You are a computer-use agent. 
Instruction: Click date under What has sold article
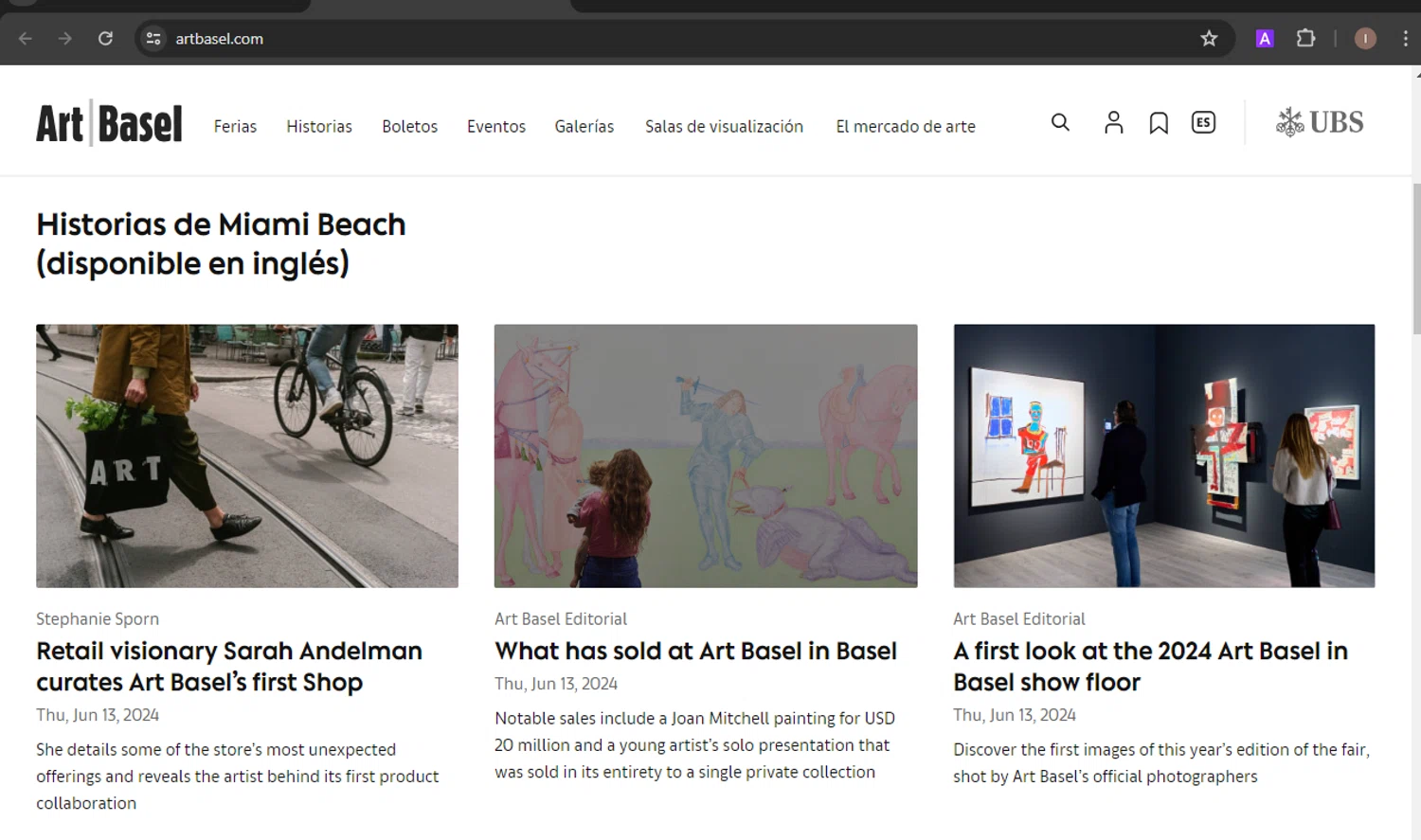click(x=556, y=684)
